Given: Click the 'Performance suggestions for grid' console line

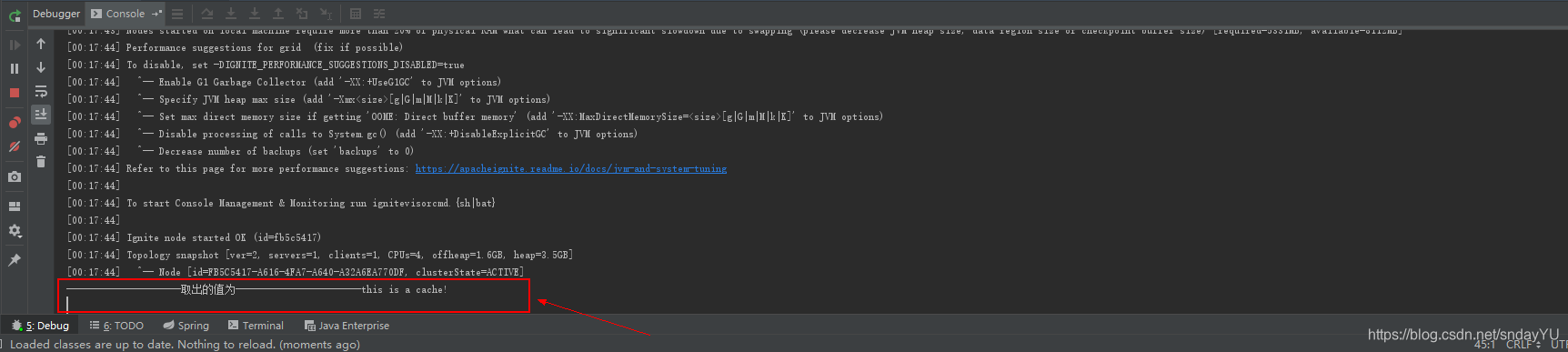Looking at the screenshot, I should point(235,47).
